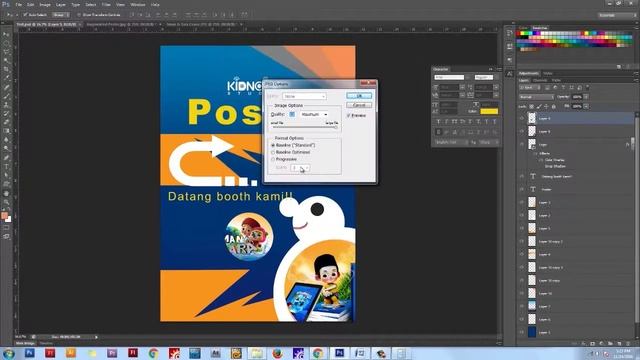Click the Quality number field in JPEG Options
640x360 pixels.
292,115
